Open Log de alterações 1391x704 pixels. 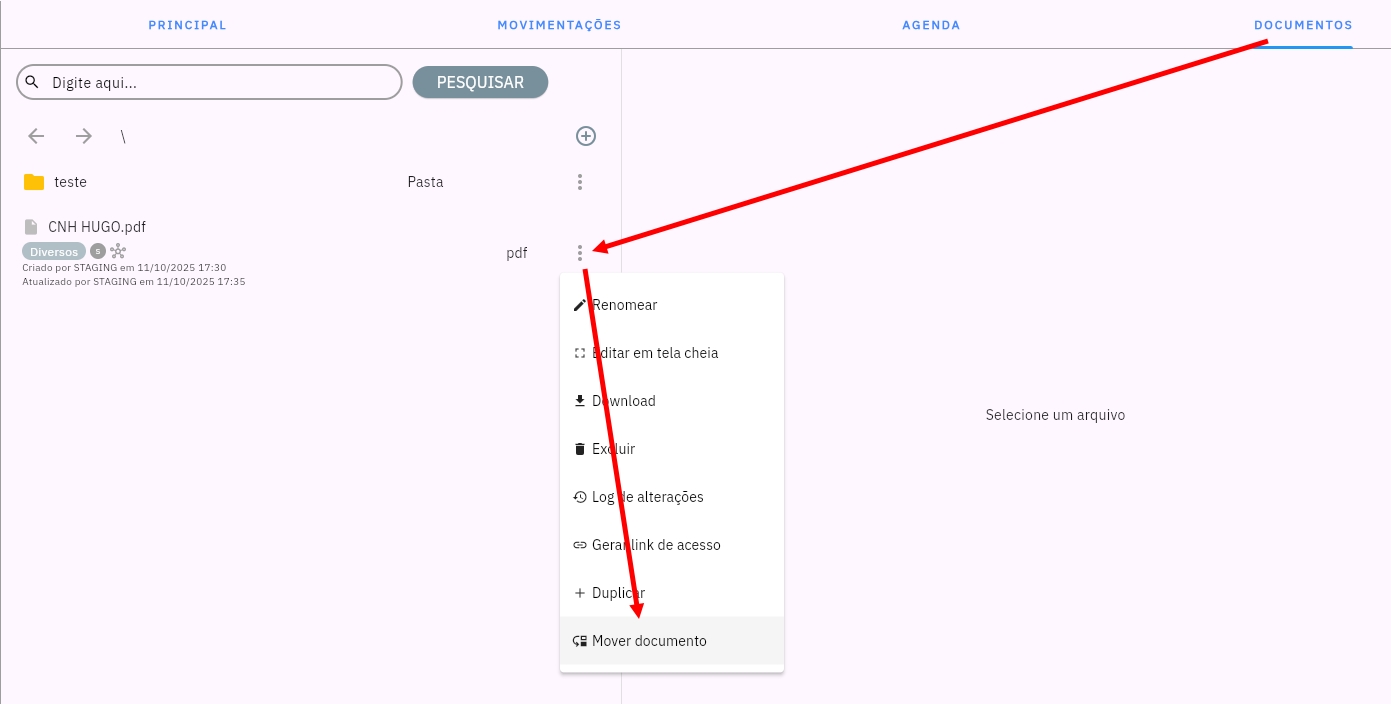[647, 497]
